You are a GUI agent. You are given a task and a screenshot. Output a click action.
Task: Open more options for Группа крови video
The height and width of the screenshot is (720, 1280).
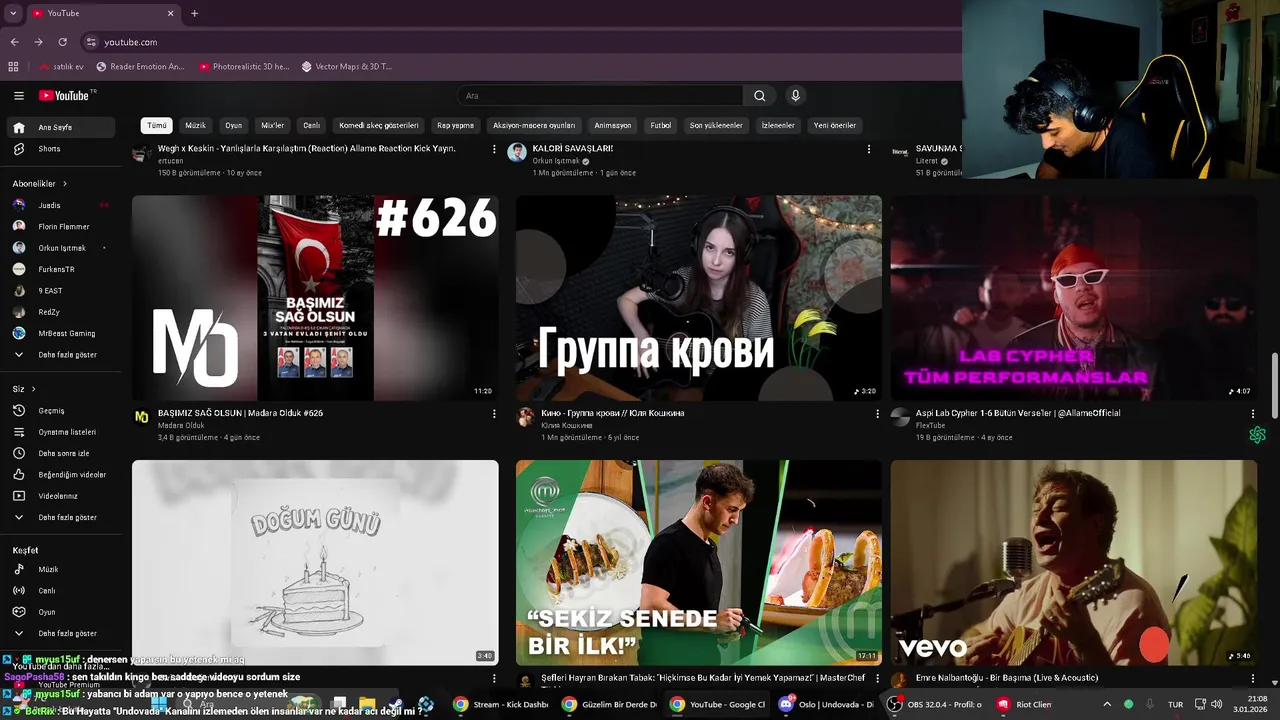[878, 414]
